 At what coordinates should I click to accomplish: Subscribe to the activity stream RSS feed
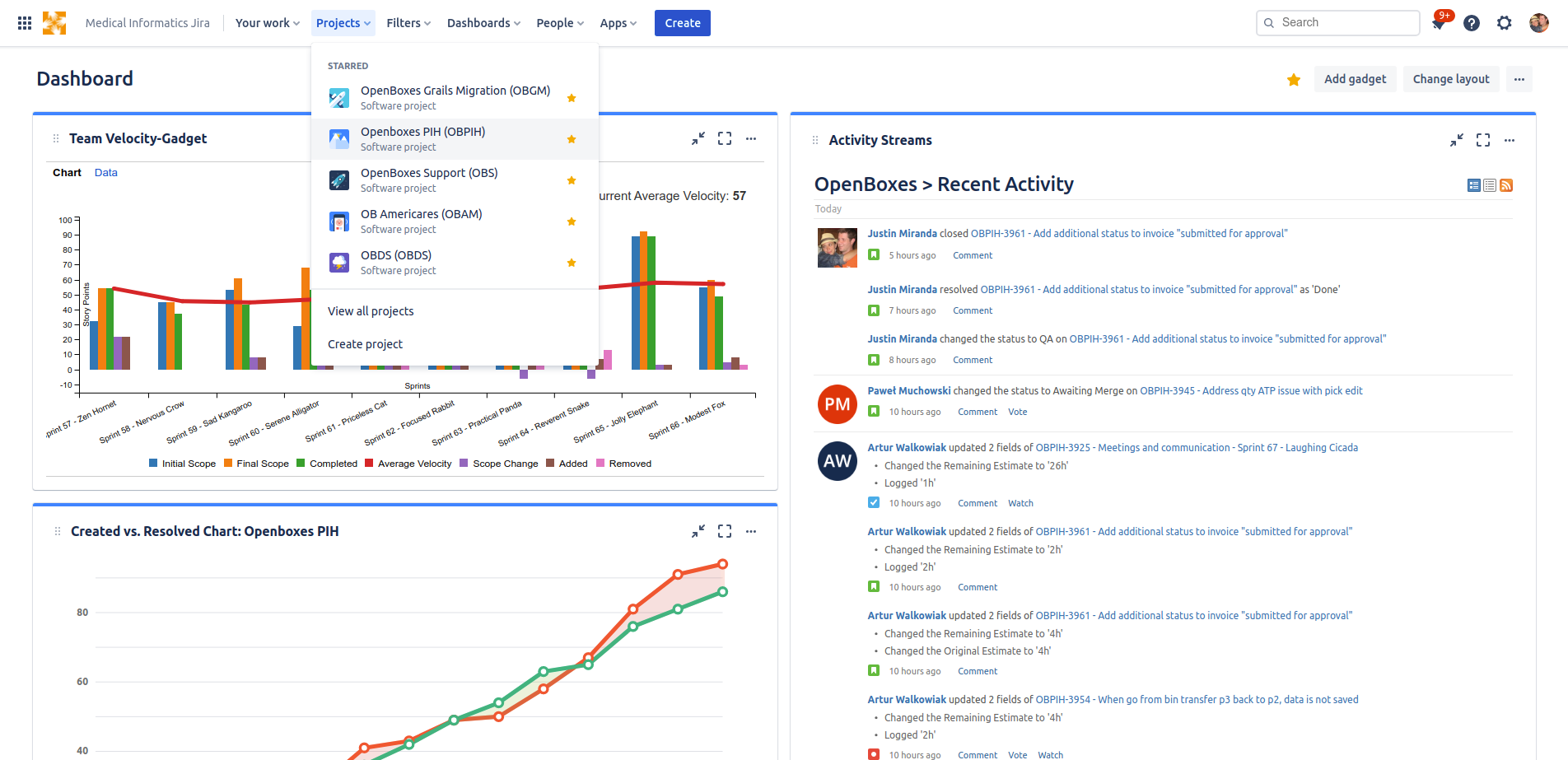coord(1506,185)
